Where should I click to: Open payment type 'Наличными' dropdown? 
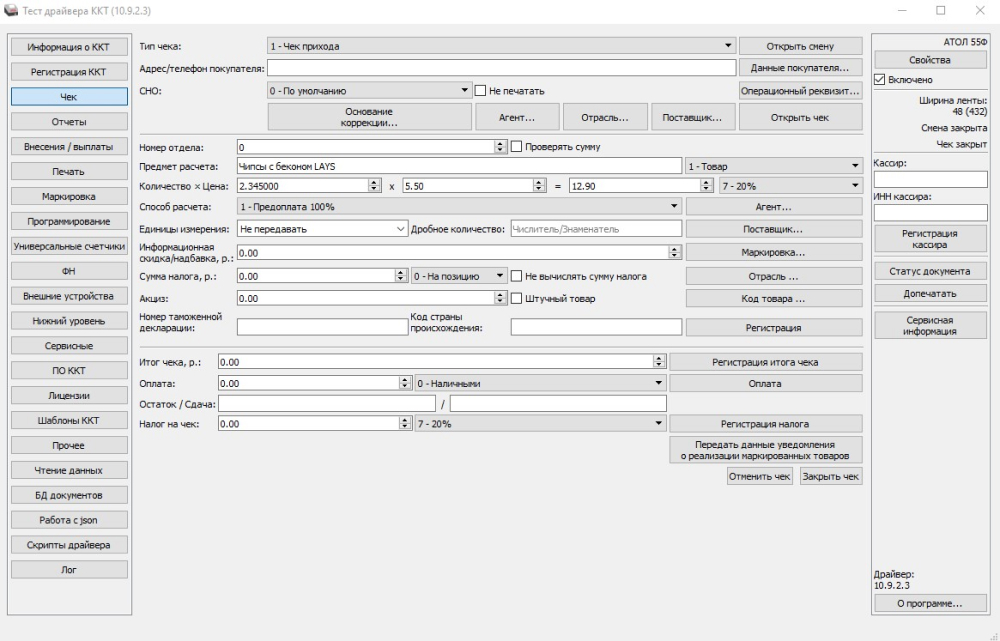coord(540,383)
